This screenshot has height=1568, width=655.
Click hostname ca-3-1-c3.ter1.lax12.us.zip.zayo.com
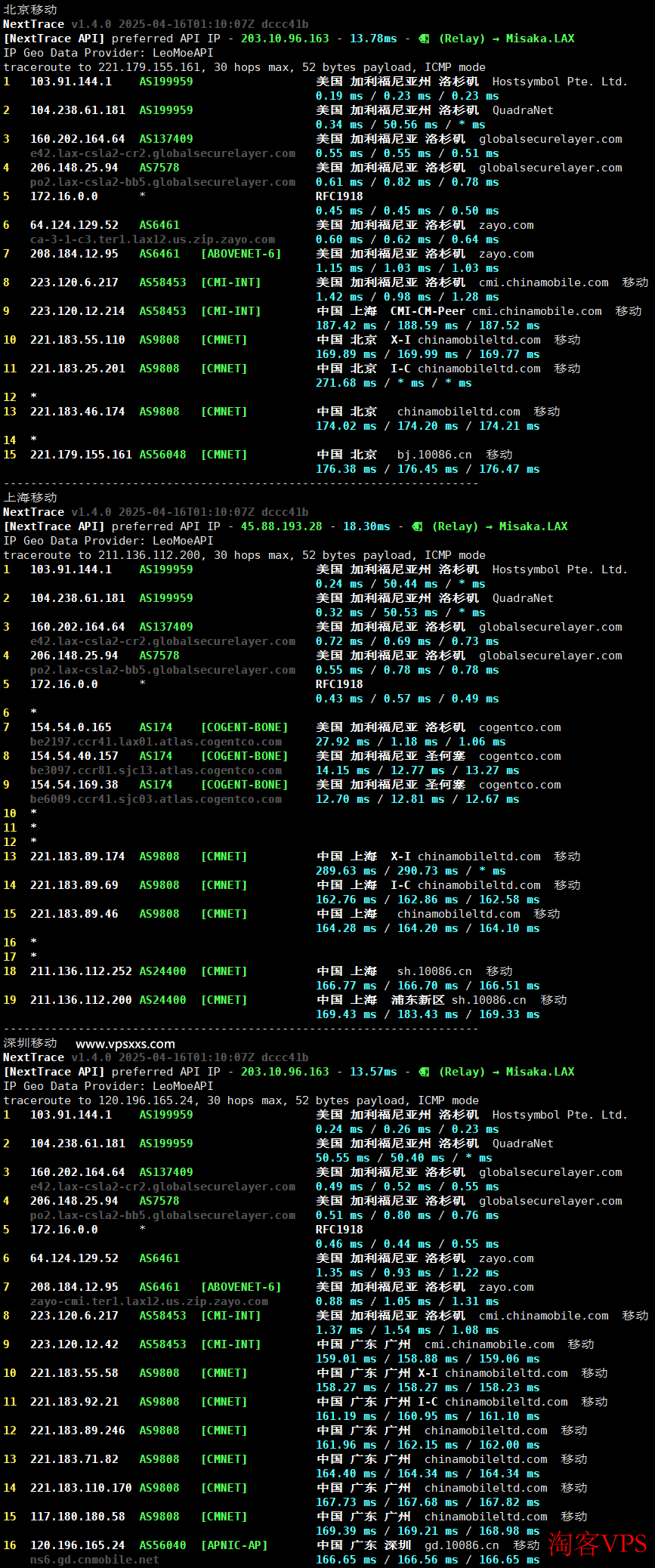(153, 239)
